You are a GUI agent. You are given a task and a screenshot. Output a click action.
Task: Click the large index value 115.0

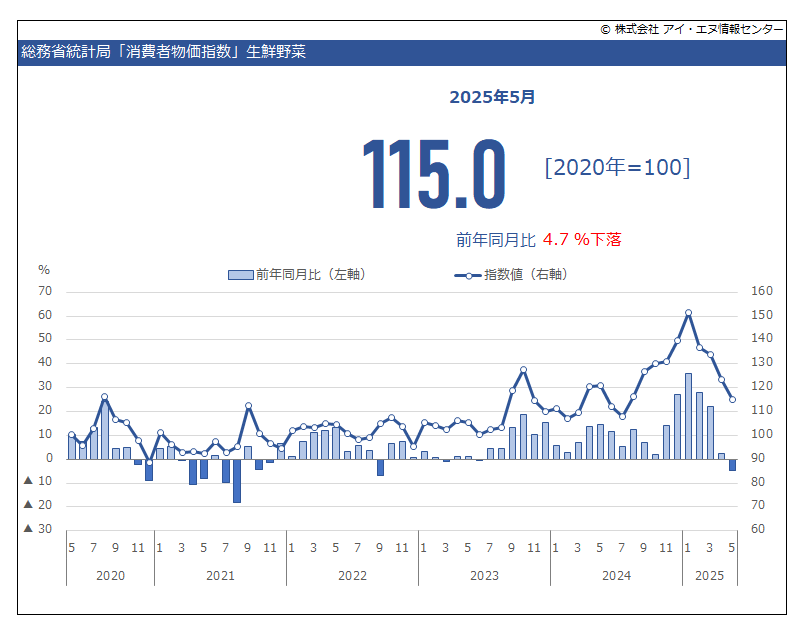coord(434,174)
